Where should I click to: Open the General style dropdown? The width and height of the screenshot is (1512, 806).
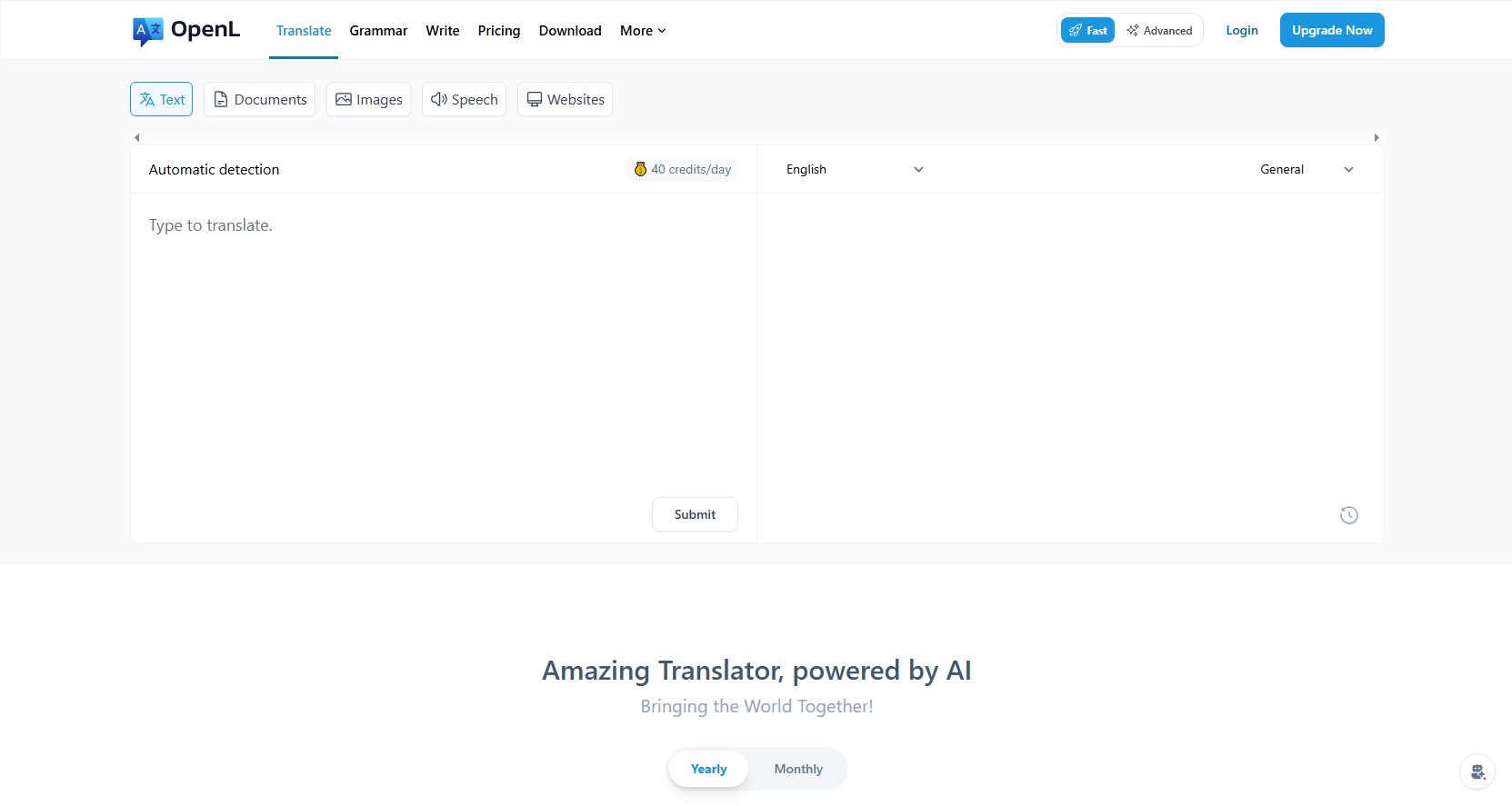click(1306, 169)
